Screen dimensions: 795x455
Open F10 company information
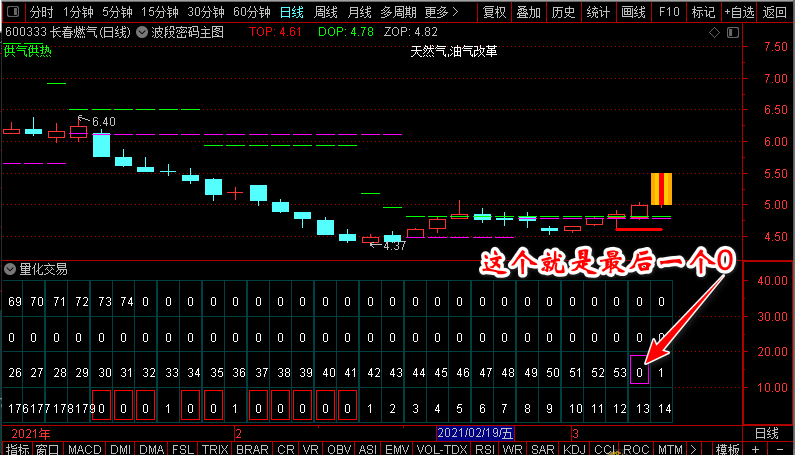(669, 12)
